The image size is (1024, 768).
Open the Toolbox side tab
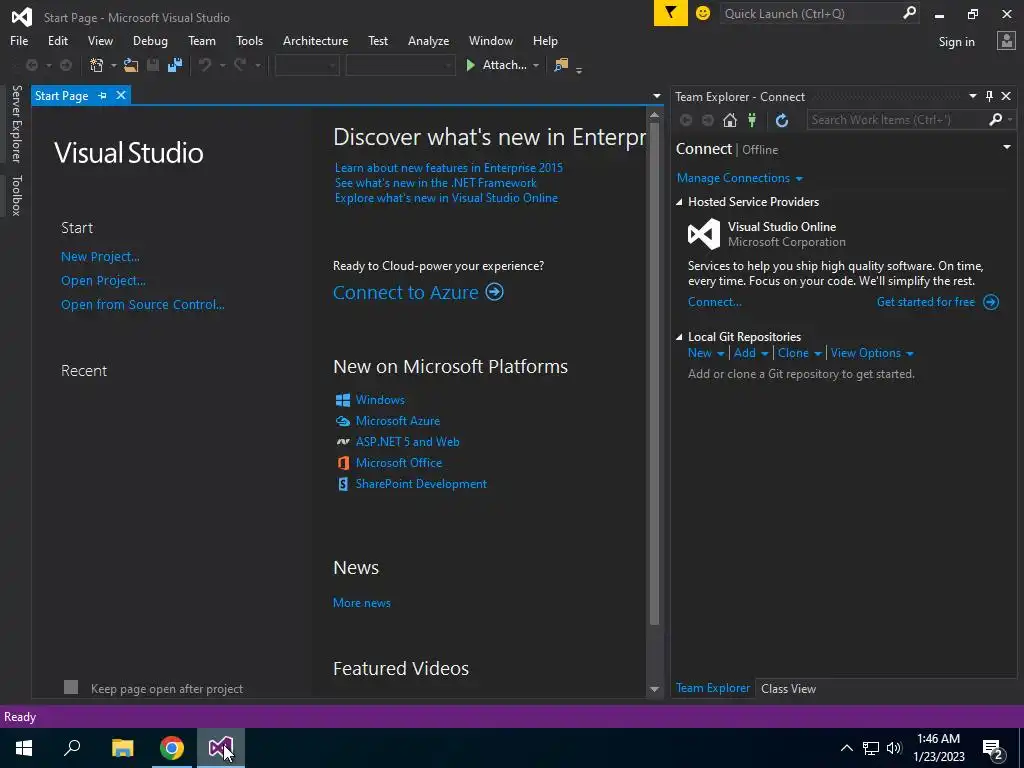(x=16, y=195)
